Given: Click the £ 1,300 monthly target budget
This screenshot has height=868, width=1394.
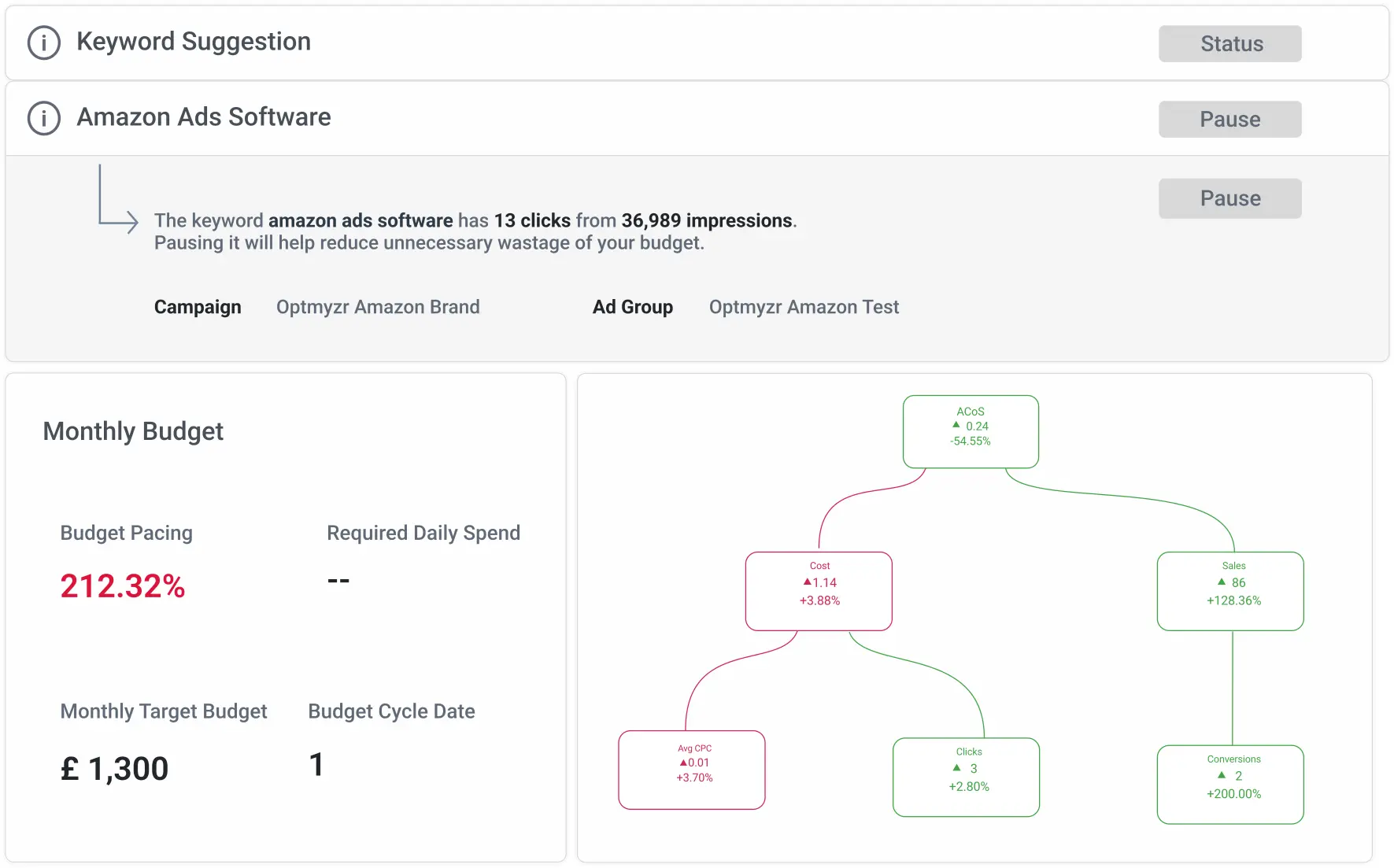Looking at the screenshot, I should (115, 769).
